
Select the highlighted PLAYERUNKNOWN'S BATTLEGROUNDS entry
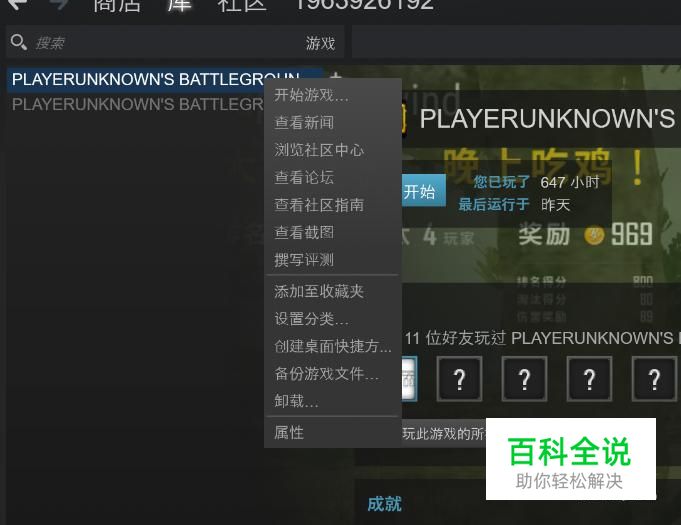click(136, 79)
